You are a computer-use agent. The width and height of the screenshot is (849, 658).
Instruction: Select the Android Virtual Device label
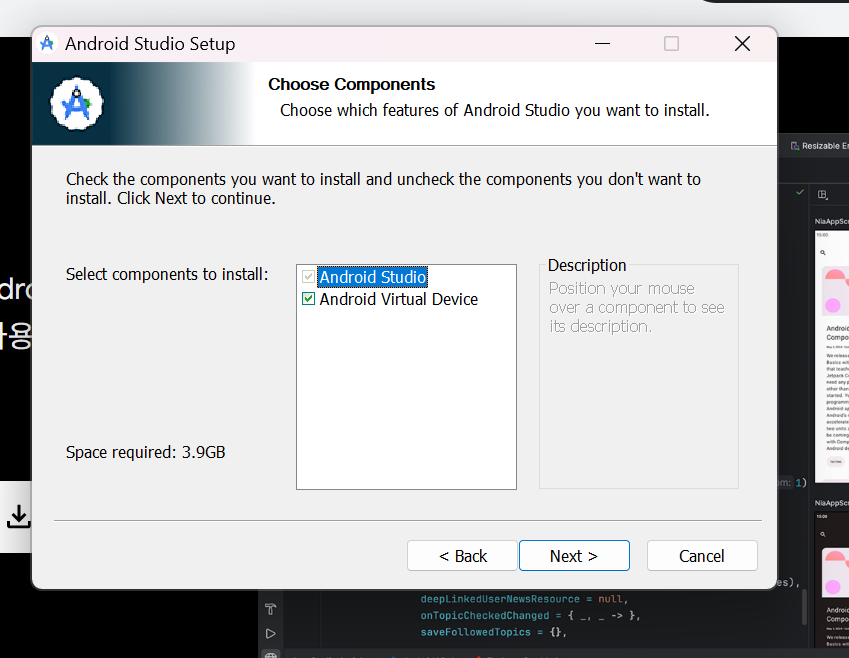point(399,299)
